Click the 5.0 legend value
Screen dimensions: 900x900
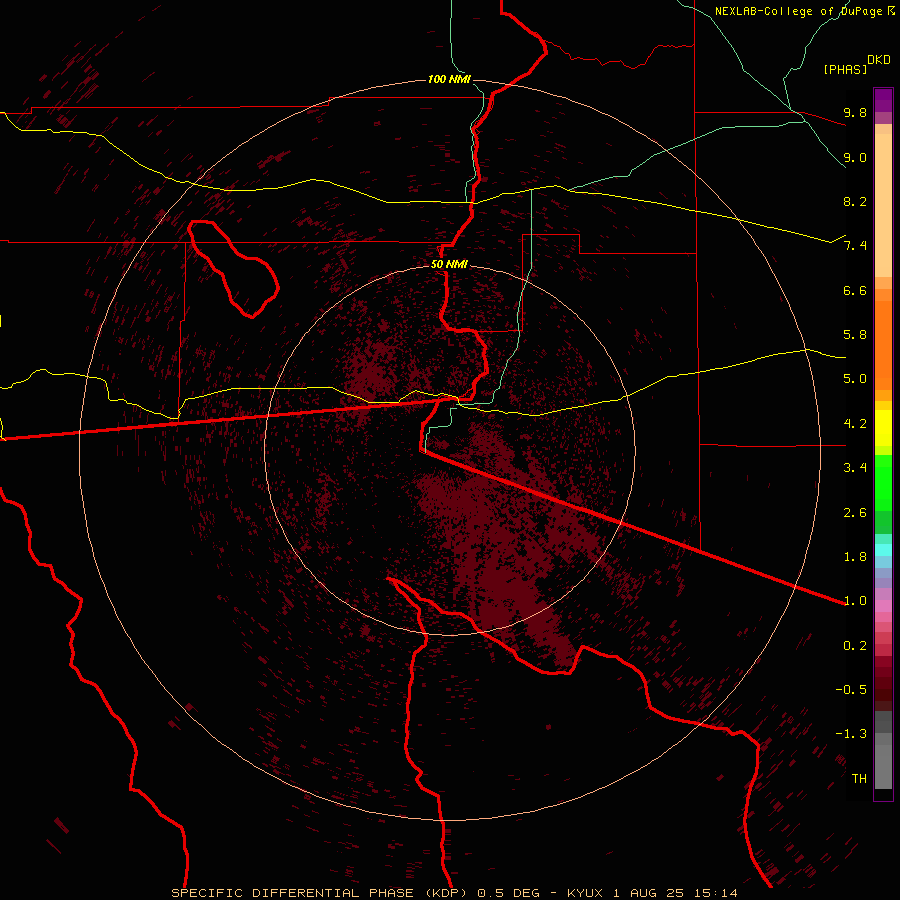click(855, 379)
